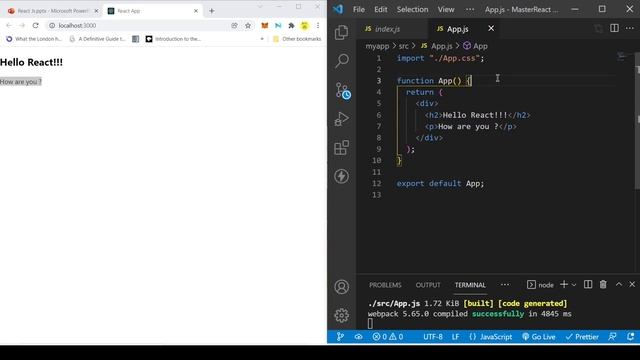Kill terminal with trash icon
The height and width of the screenshot is (360, 640).
point(603,284)
